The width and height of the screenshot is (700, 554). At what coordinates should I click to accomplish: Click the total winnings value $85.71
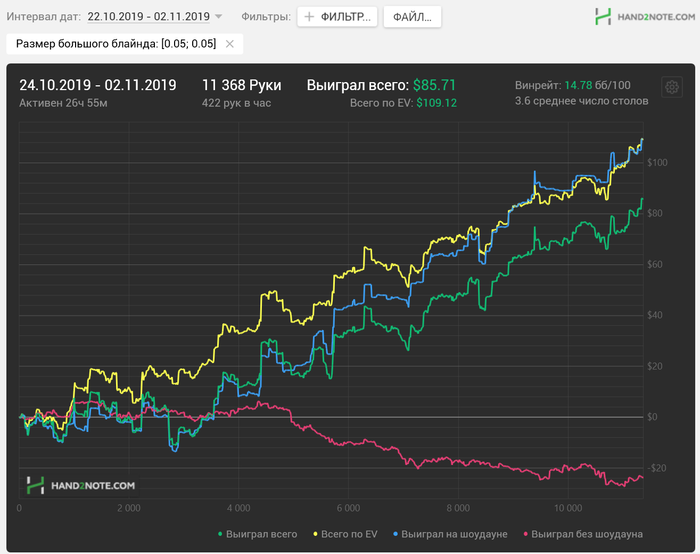coord(434,85)
